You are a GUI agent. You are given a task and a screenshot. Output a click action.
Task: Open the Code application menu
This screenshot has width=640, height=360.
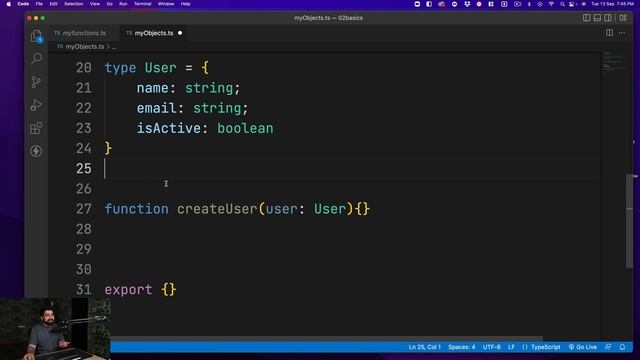[23, 4]
